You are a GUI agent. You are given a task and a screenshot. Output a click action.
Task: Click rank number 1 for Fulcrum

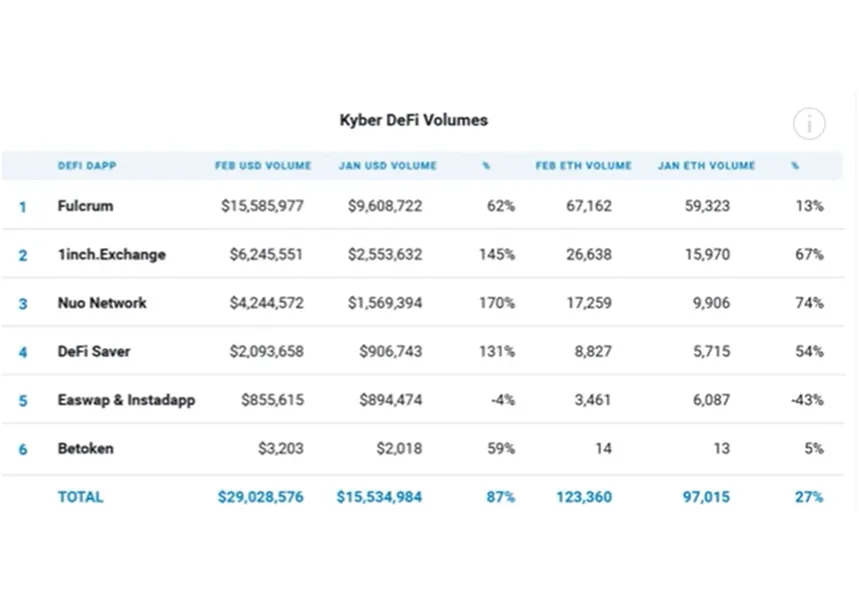[22, 207]
